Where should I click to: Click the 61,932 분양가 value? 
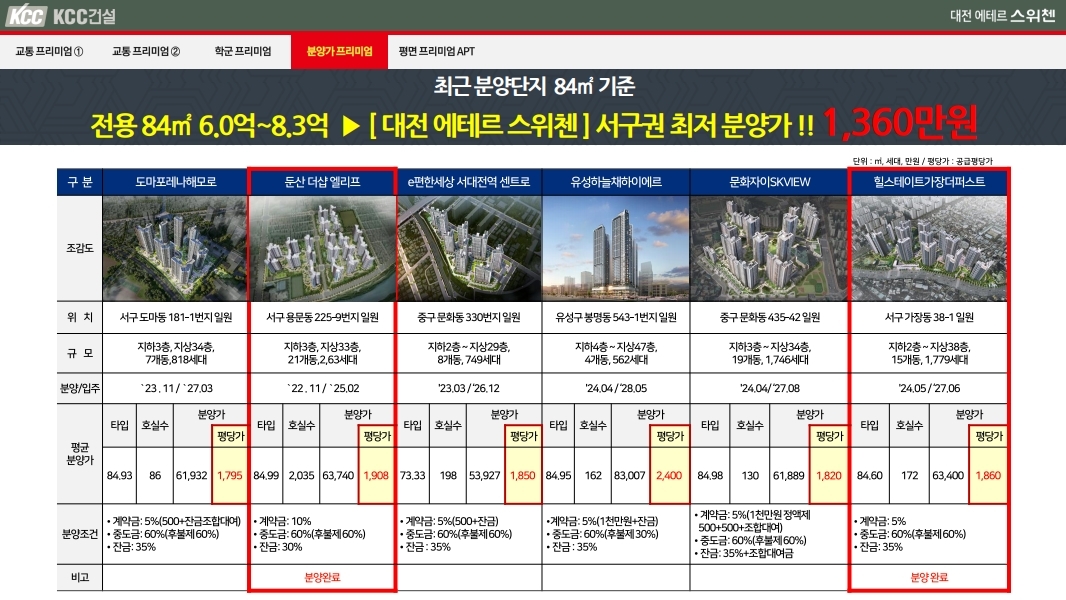(192, 476)
